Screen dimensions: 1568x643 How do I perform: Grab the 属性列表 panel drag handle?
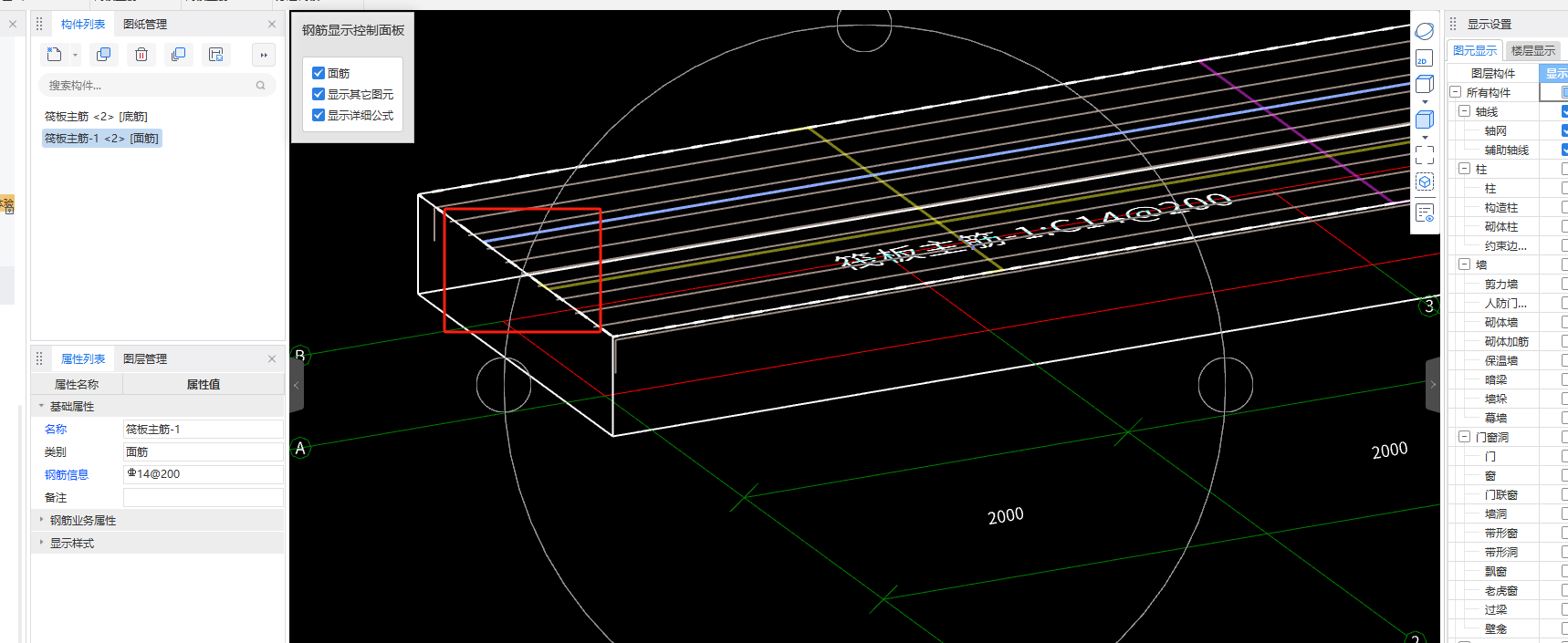point(39,358)
